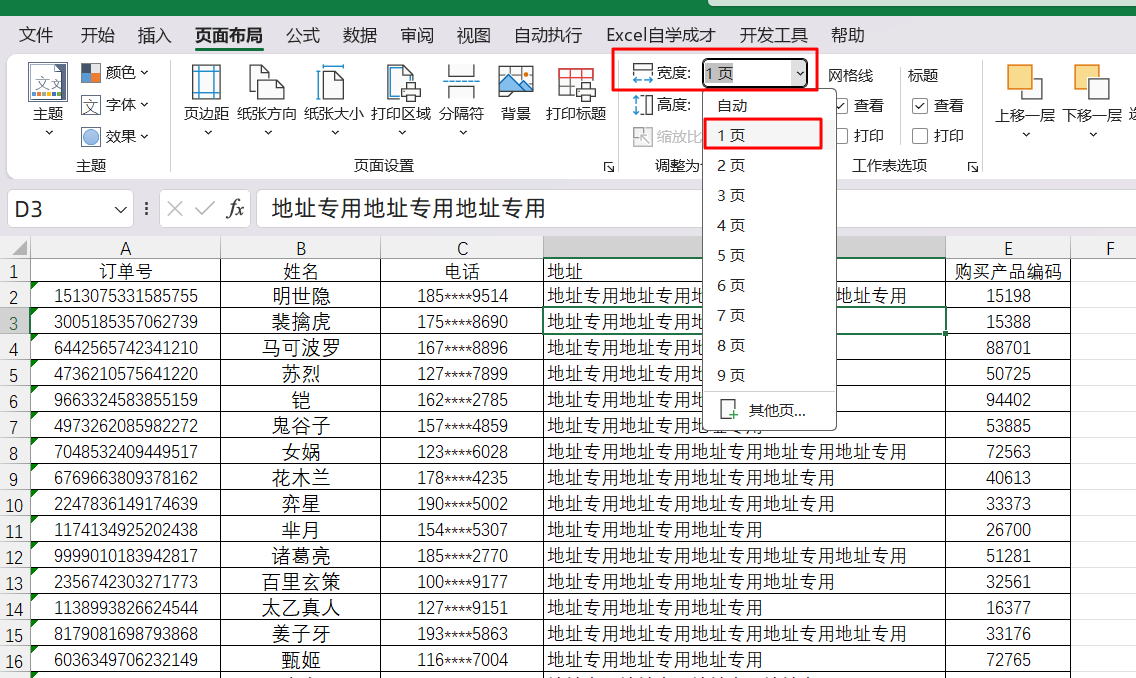Select row 8 header

pyautogui.click(x=14, y=453)
